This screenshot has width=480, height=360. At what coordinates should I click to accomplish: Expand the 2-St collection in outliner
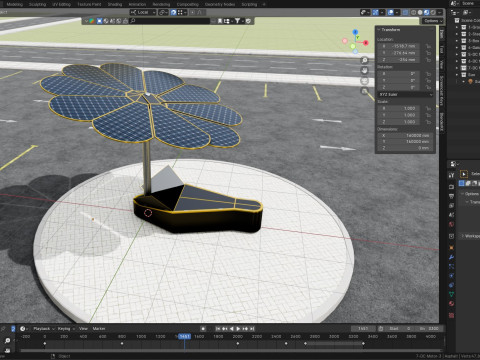pyautogui.click(x=457, y=34)
